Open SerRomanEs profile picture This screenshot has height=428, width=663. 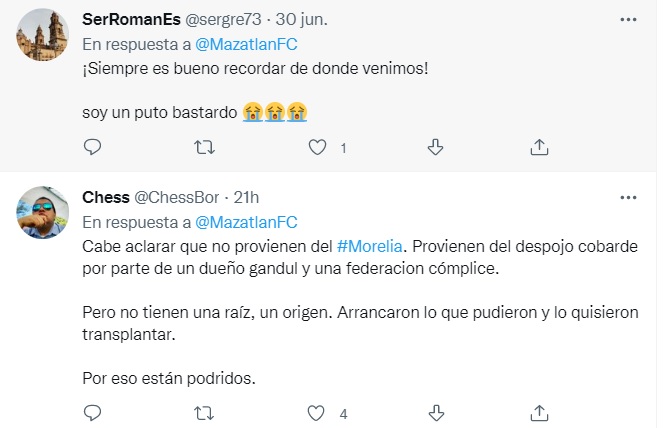pyautogui.click(x=43, y=35)
